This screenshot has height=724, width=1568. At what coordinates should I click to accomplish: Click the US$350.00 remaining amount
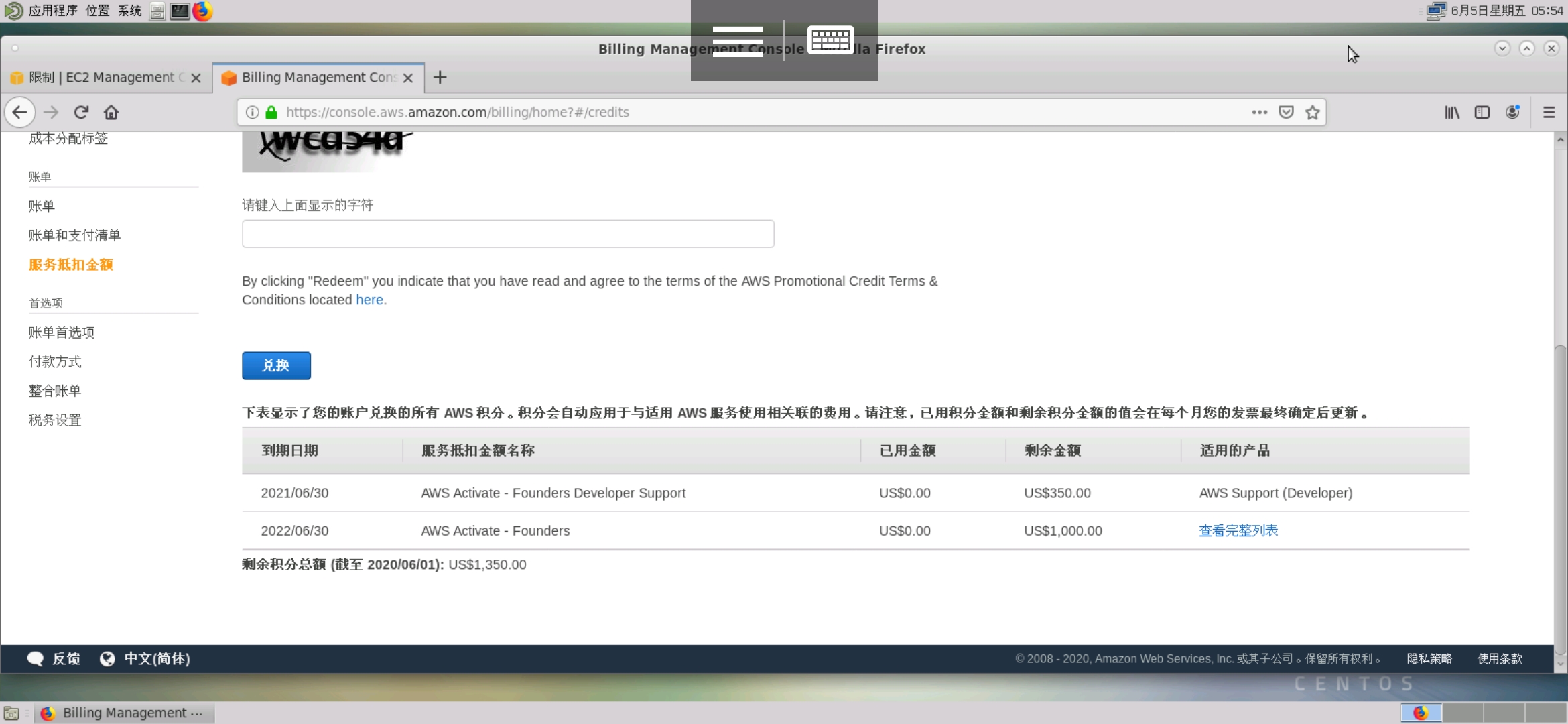[1057, 493]
